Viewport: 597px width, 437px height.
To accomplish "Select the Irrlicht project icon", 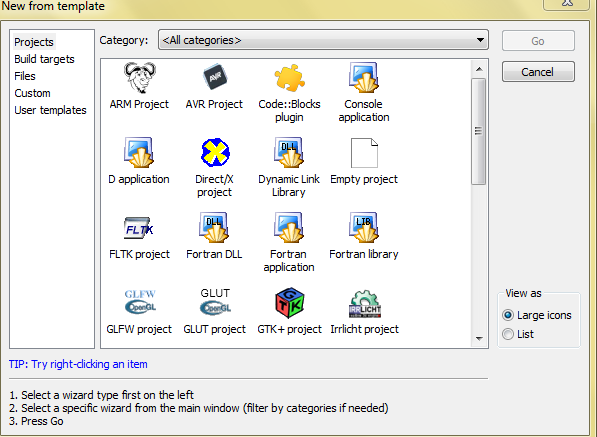I will pos(365,304).
